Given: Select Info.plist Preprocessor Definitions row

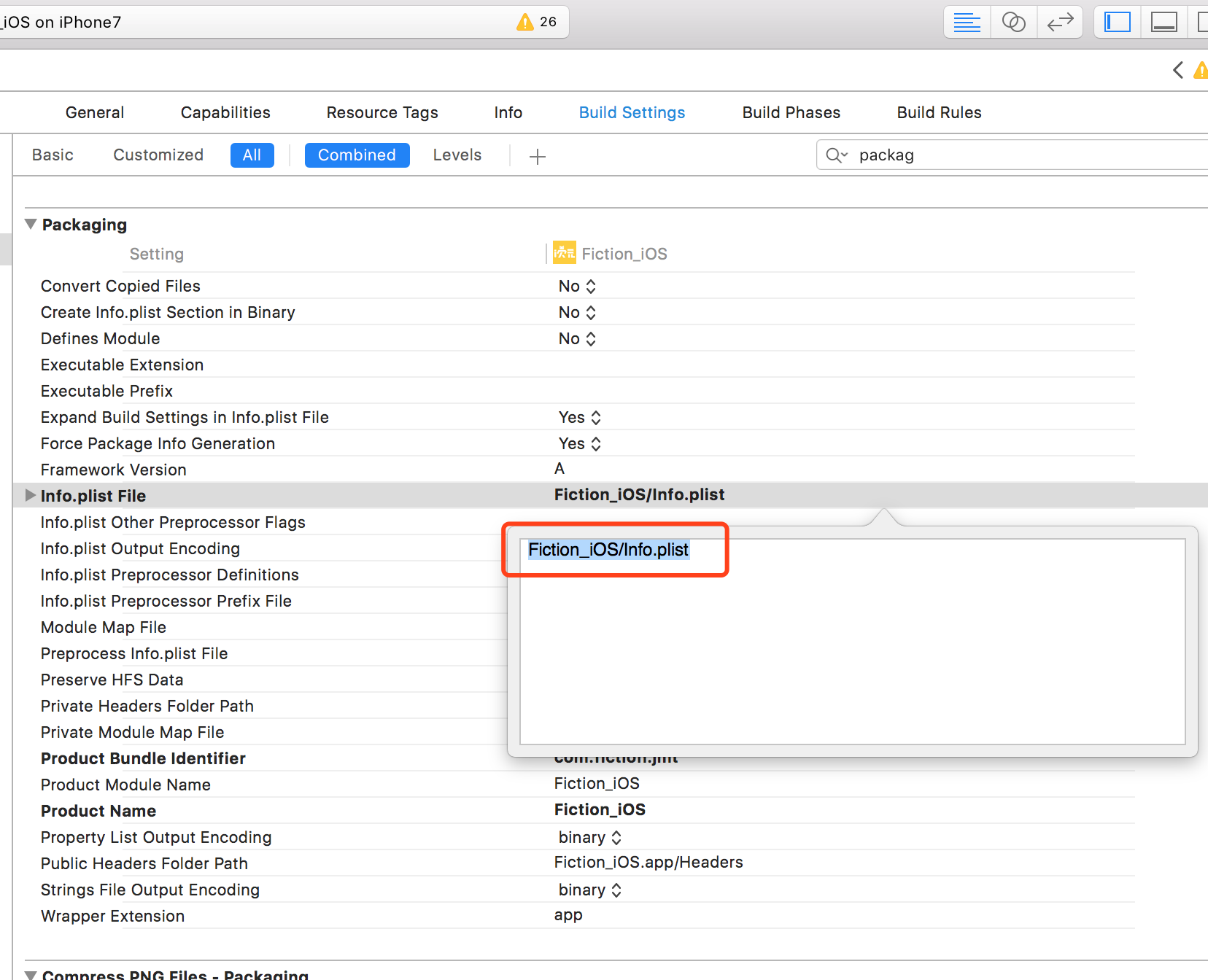Looking at the screenshot, I should 170,575.
